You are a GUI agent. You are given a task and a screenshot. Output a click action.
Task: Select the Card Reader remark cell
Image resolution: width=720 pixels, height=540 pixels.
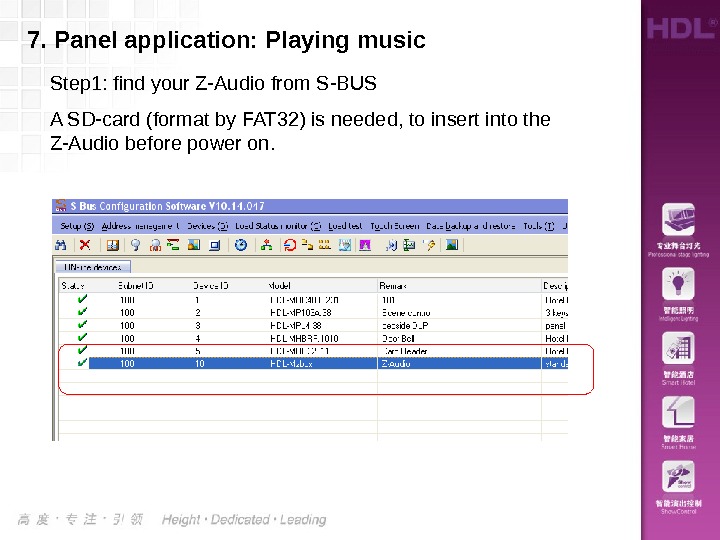tap(459, 351)
